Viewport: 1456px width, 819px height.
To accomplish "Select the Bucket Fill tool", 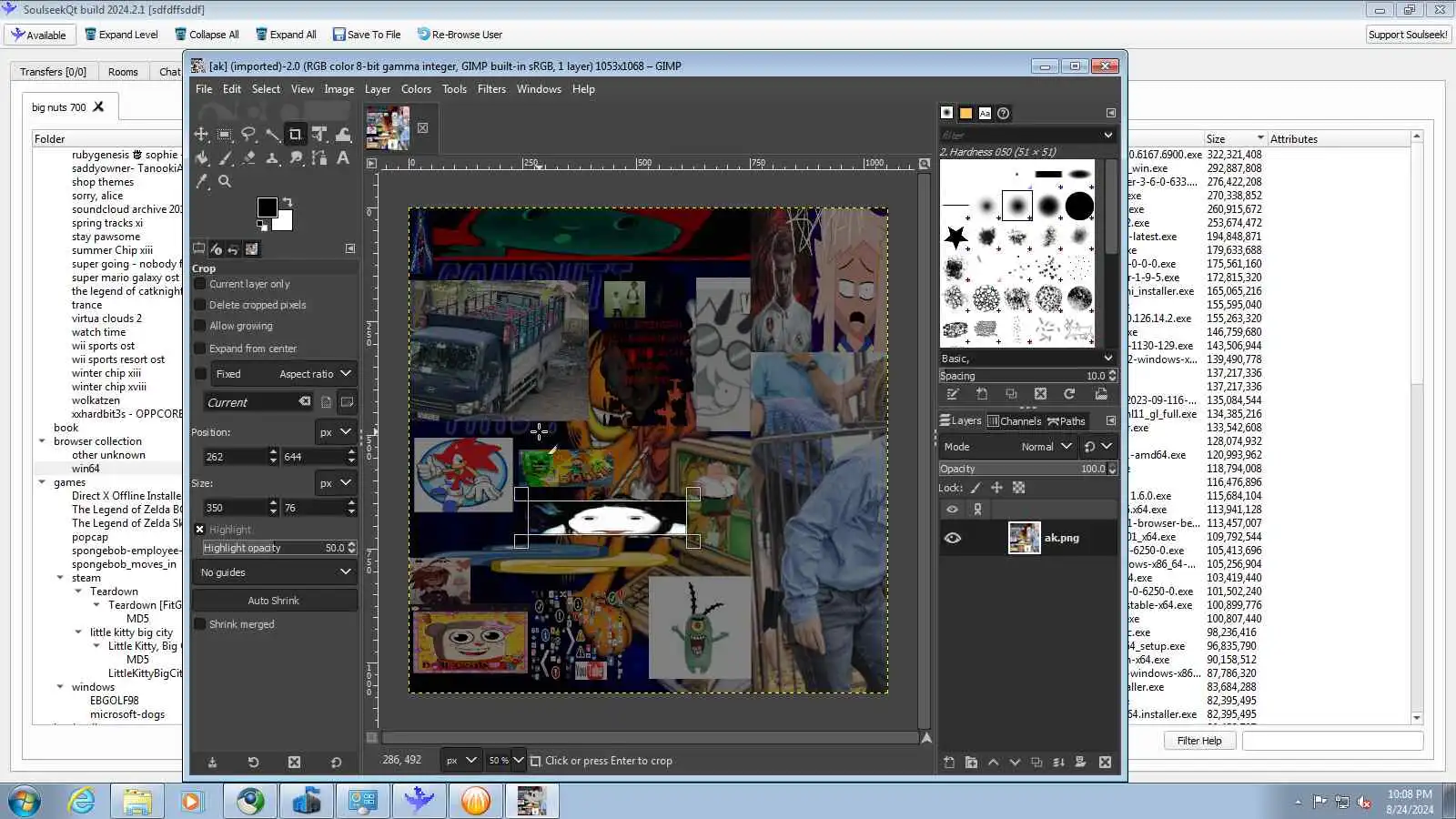I will [201, 158].
